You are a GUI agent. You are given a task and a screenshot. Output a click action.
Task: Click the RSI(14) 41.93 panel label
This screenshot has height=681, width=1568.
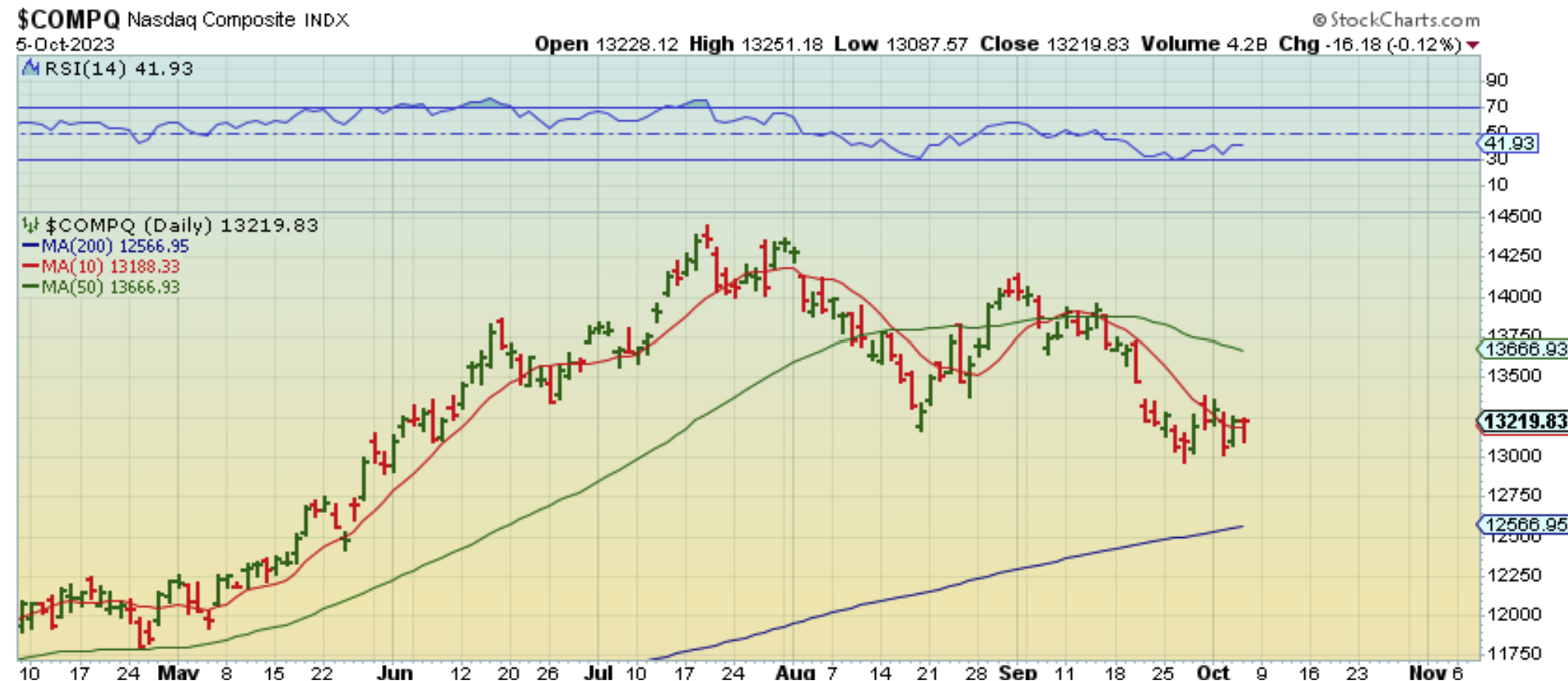tap(118, 68)
